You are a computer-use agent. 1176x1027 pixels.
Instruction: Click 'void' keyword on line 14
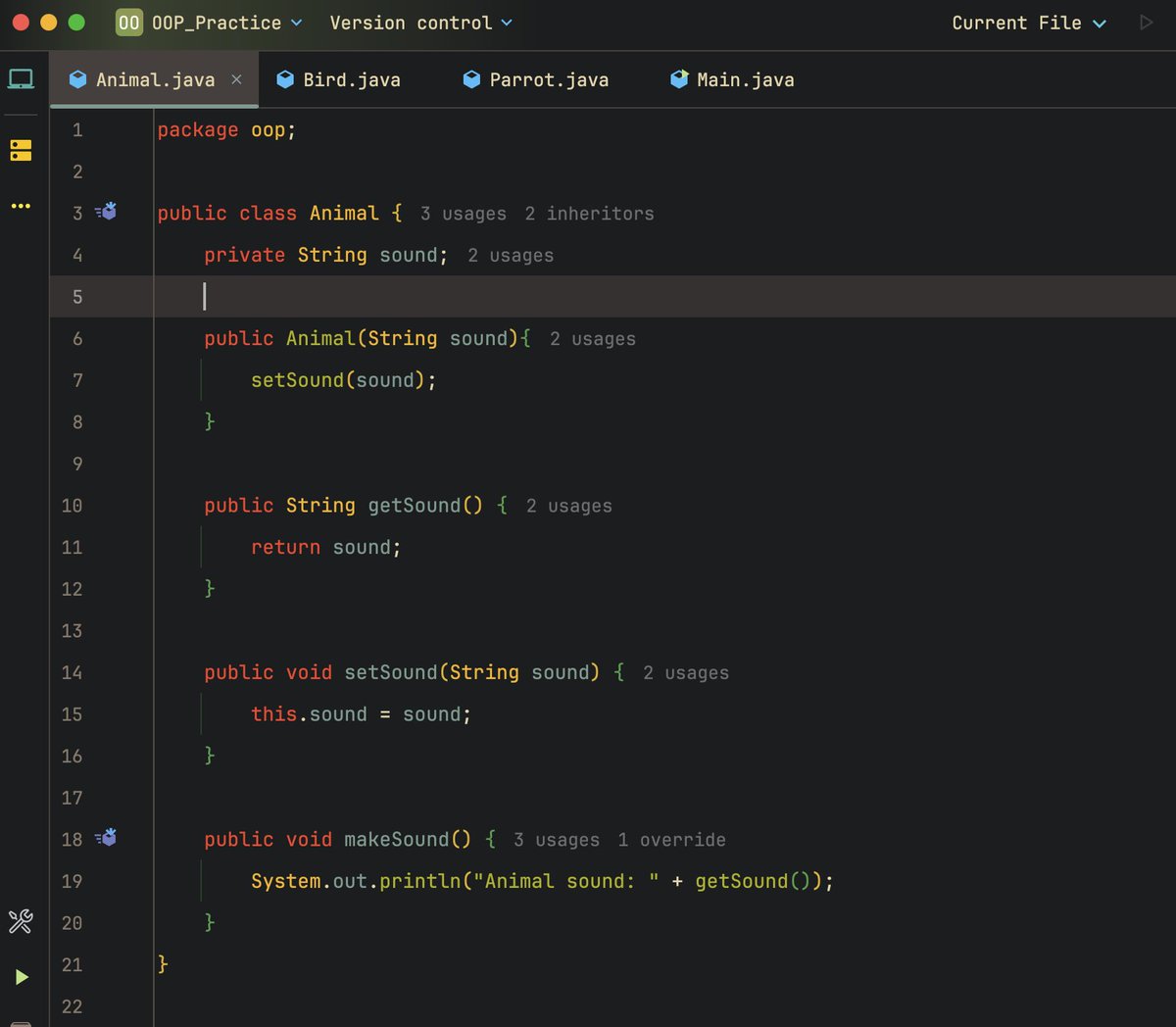(x=309, y=673)
